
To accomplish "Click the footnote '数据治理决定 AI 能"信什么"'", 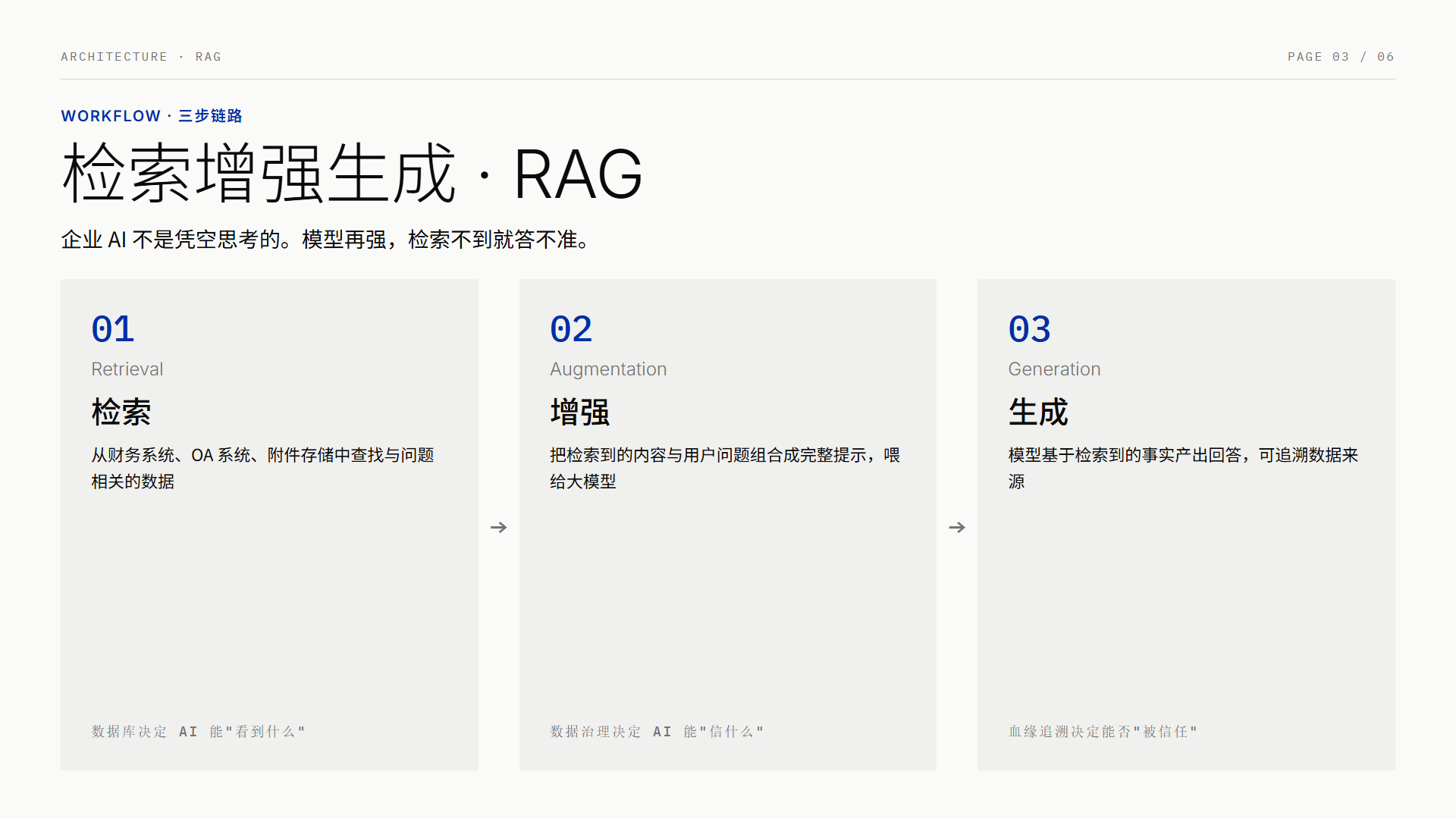I will (657, 732).
